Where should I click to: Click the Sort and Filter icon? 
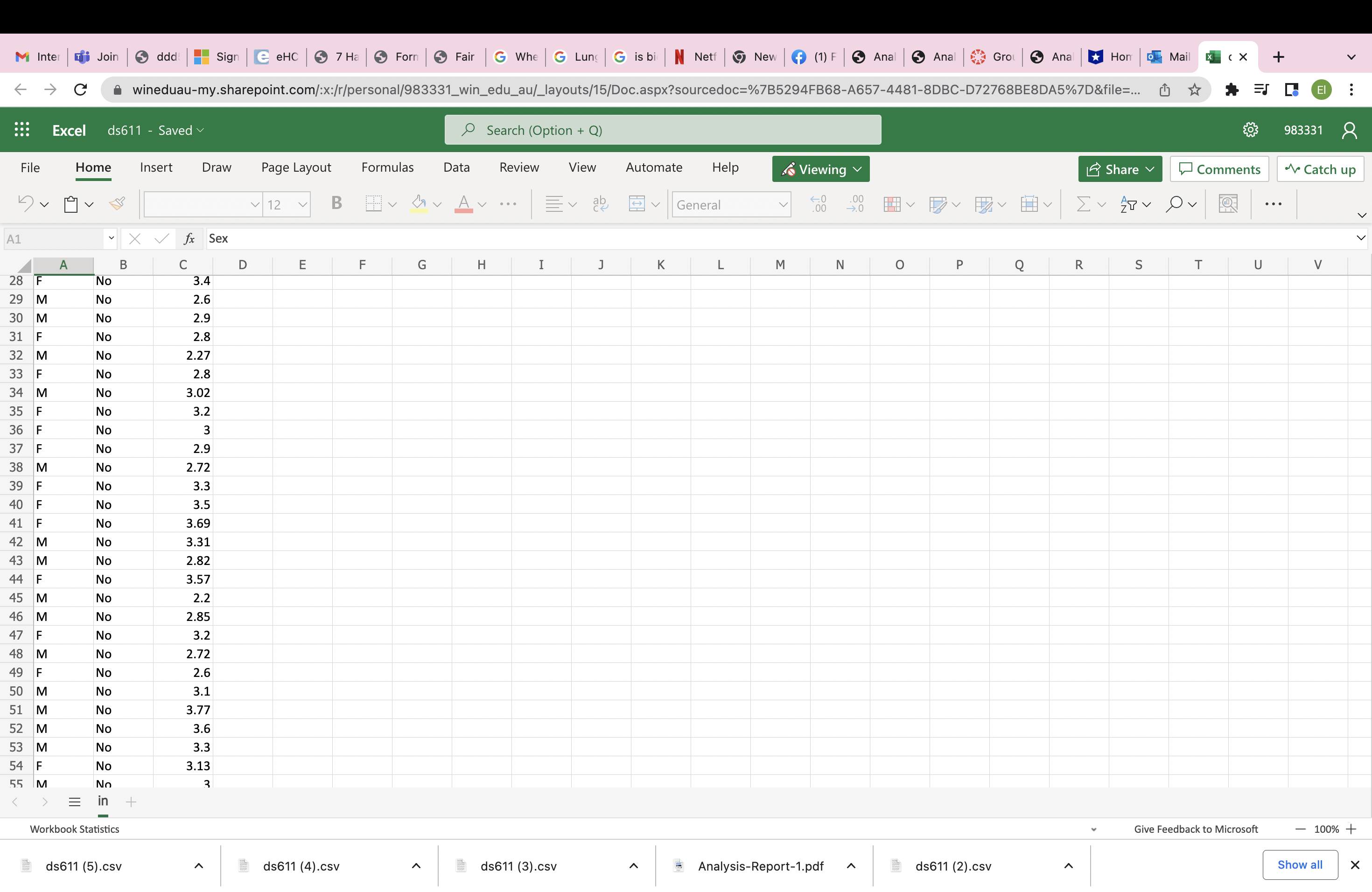point(1128,204)
